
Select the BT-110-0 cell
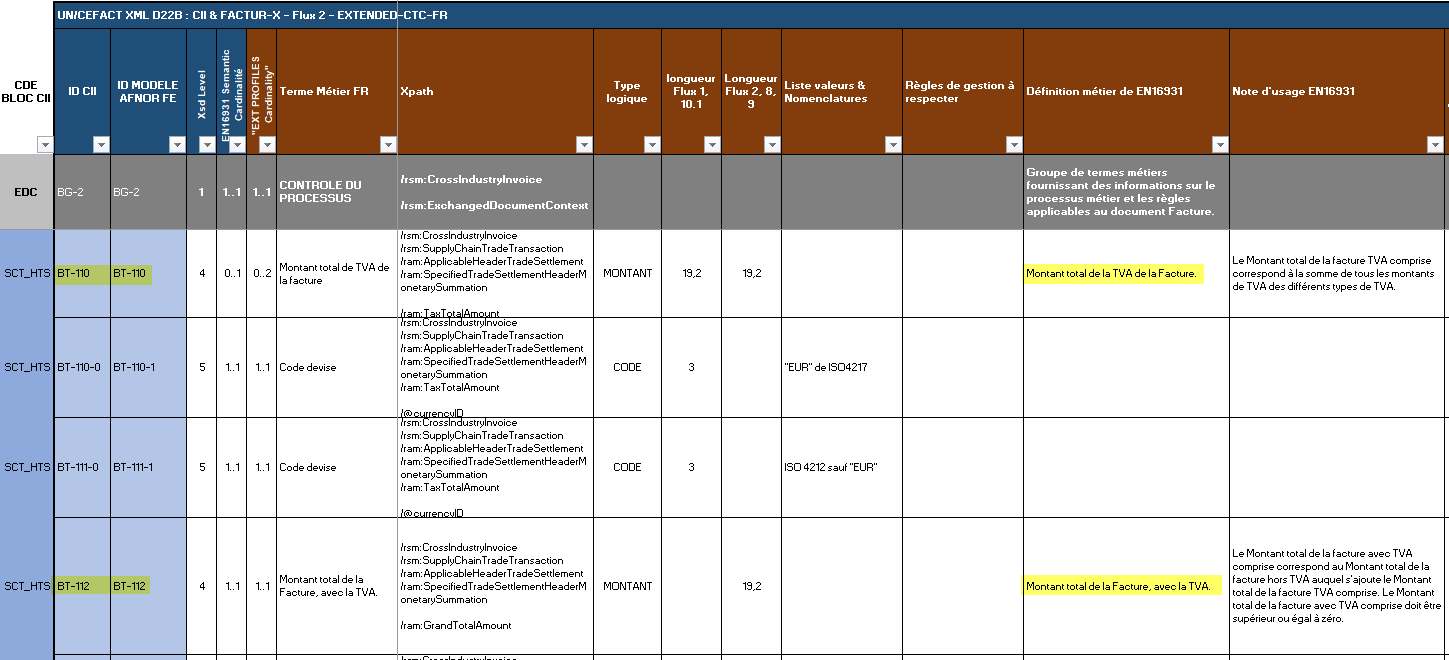coord(82,367)
